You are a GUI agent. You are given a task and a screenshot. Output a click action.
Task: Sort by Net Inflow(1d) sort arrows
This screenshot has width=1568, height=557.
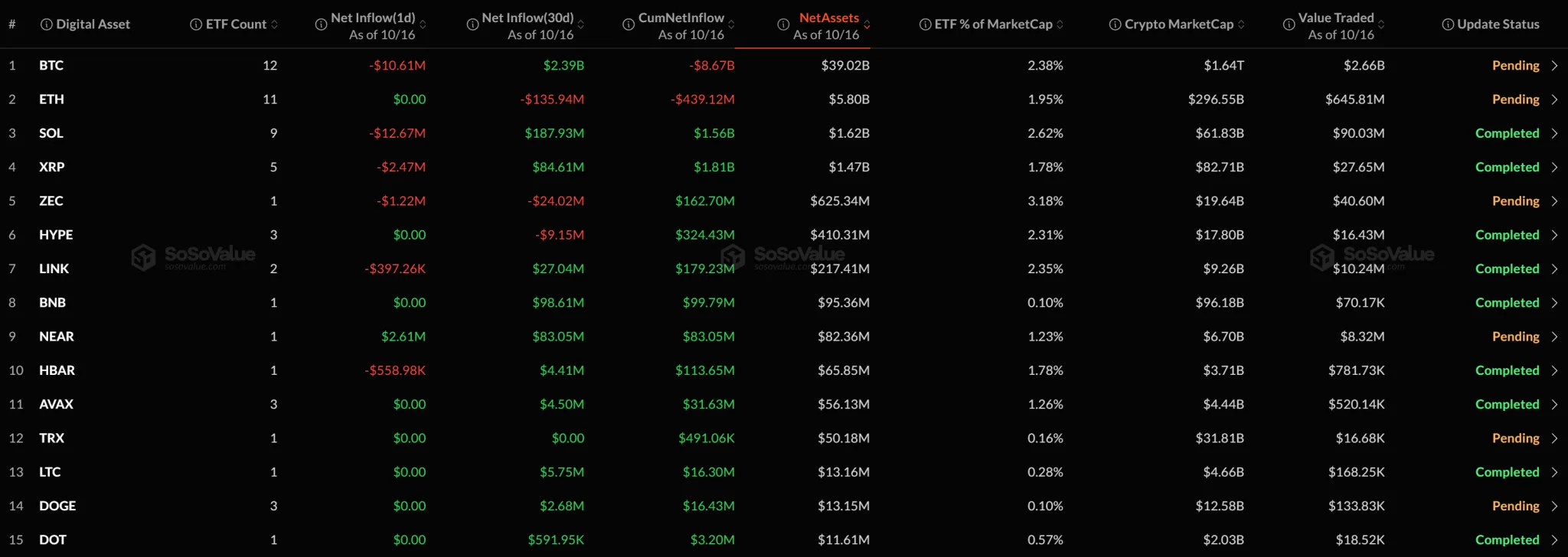[x=423, y=24]
